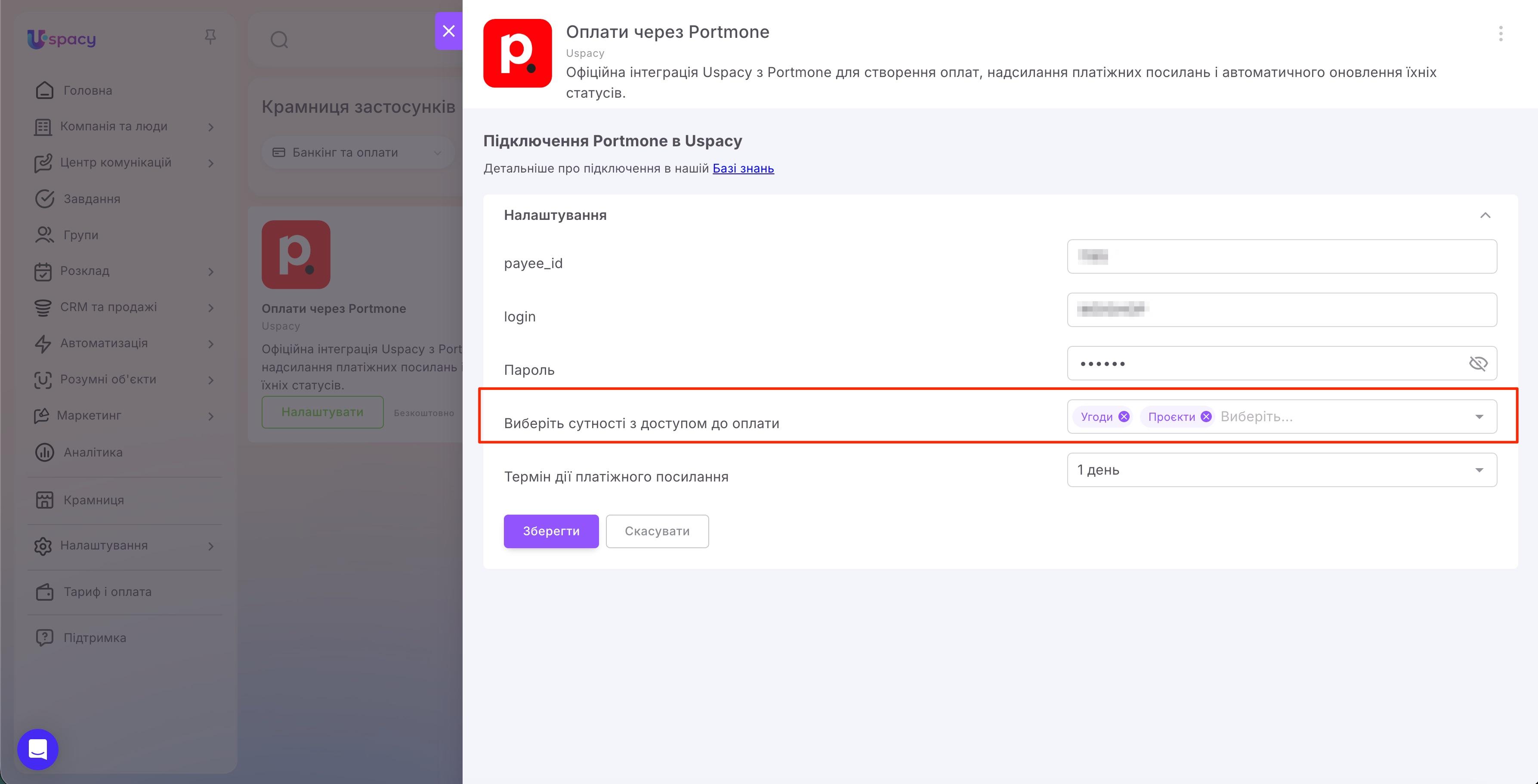Click the Центр комунікацій icon
The image size is (1538, 784).
click(x=43, y=163)
